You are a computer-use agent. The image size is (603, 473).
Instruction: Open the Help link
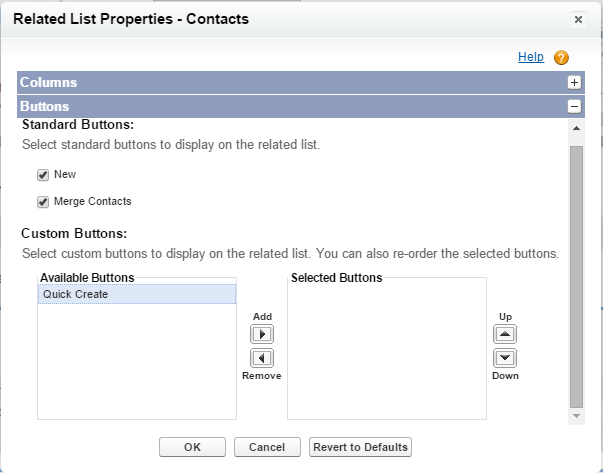pyautogui.click(x=530, y=58)
